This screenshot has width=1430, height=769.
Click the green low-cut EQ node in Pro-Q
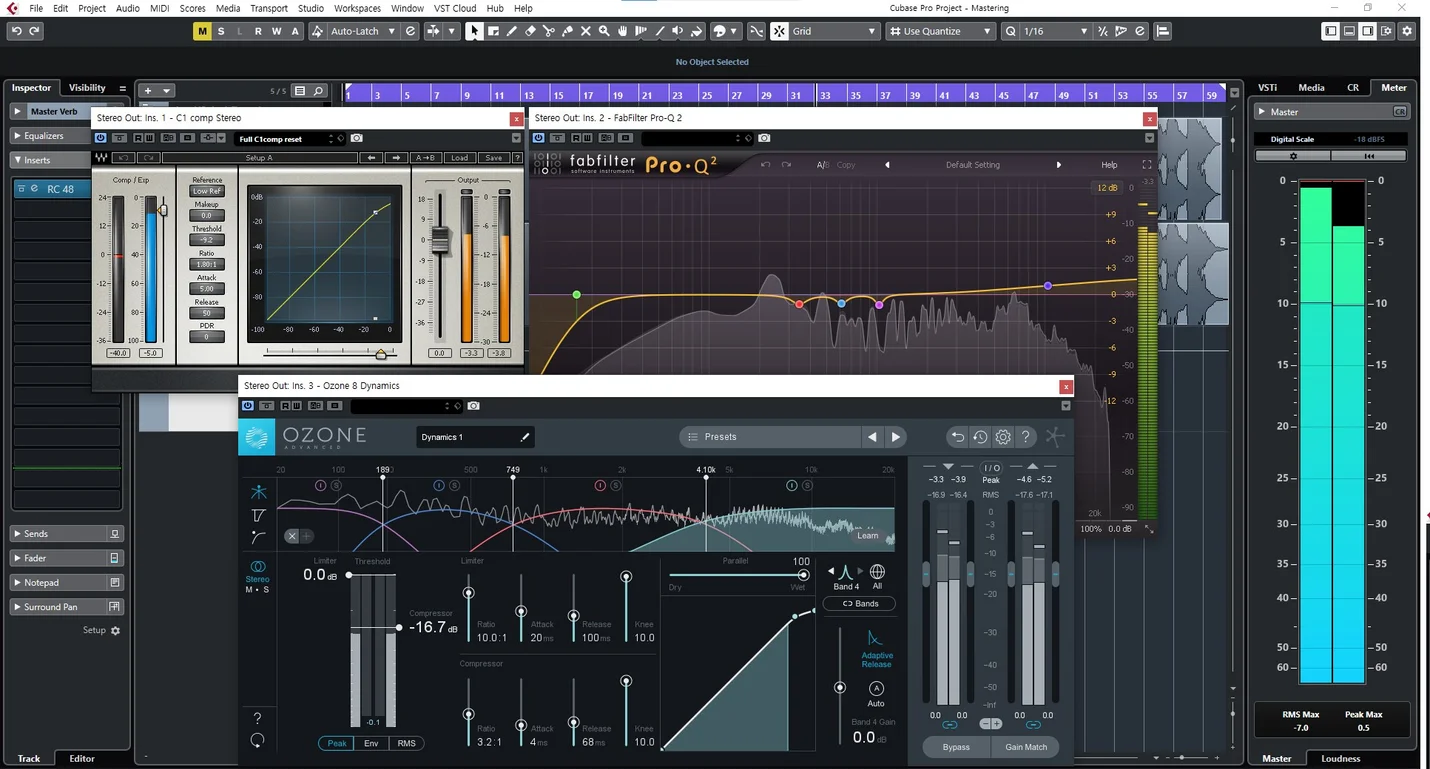pyautogui.click(x=576, y=295)
